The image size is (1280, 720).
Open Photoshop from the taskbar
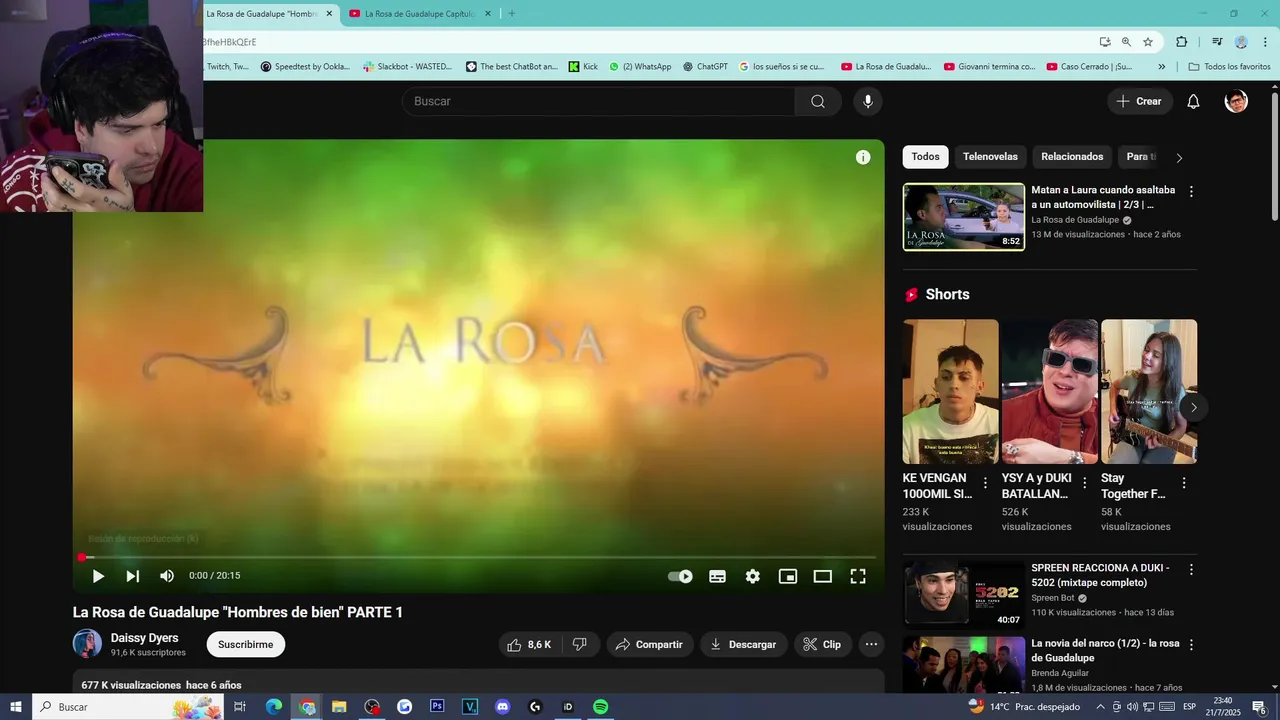pyautogui.click(x=437, y=707)
